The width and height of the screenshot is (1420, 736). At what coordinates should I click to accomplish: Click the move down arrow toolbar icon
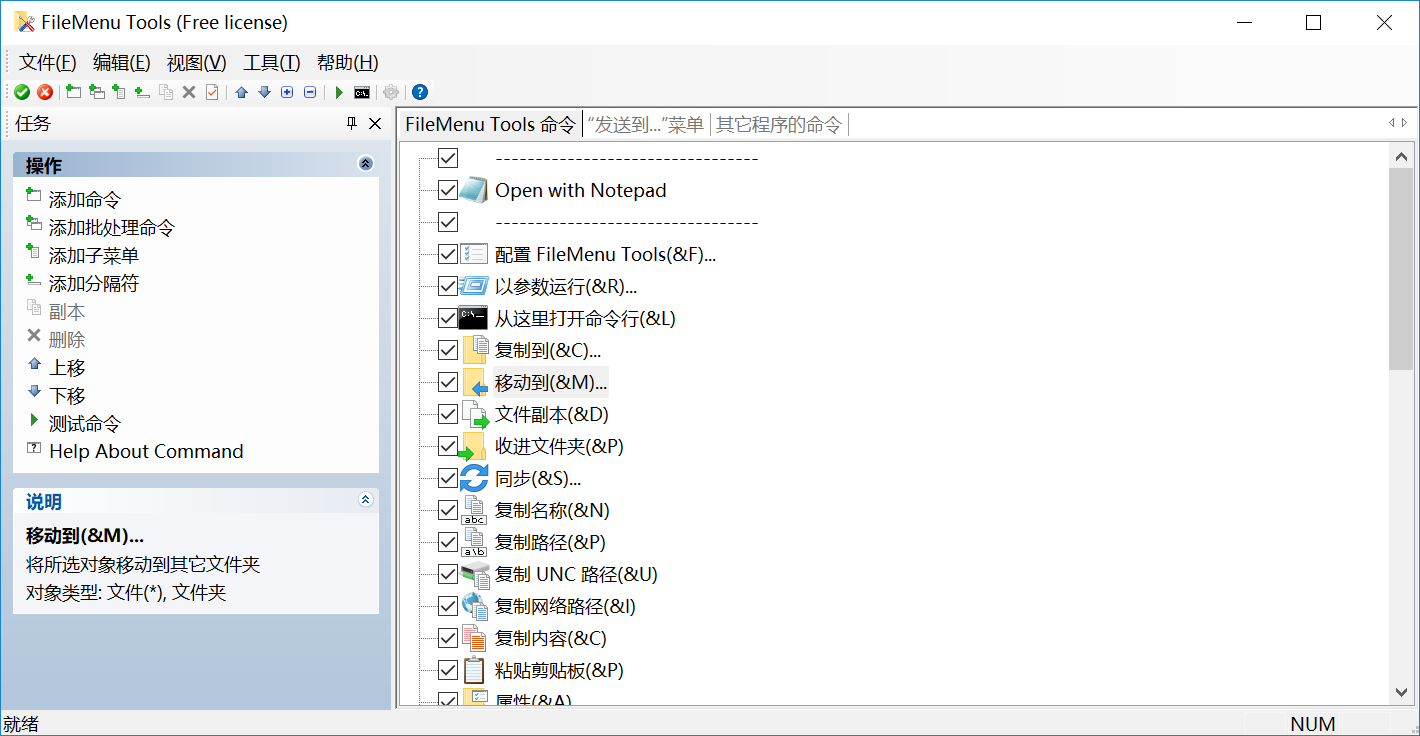tap(264, 92)
